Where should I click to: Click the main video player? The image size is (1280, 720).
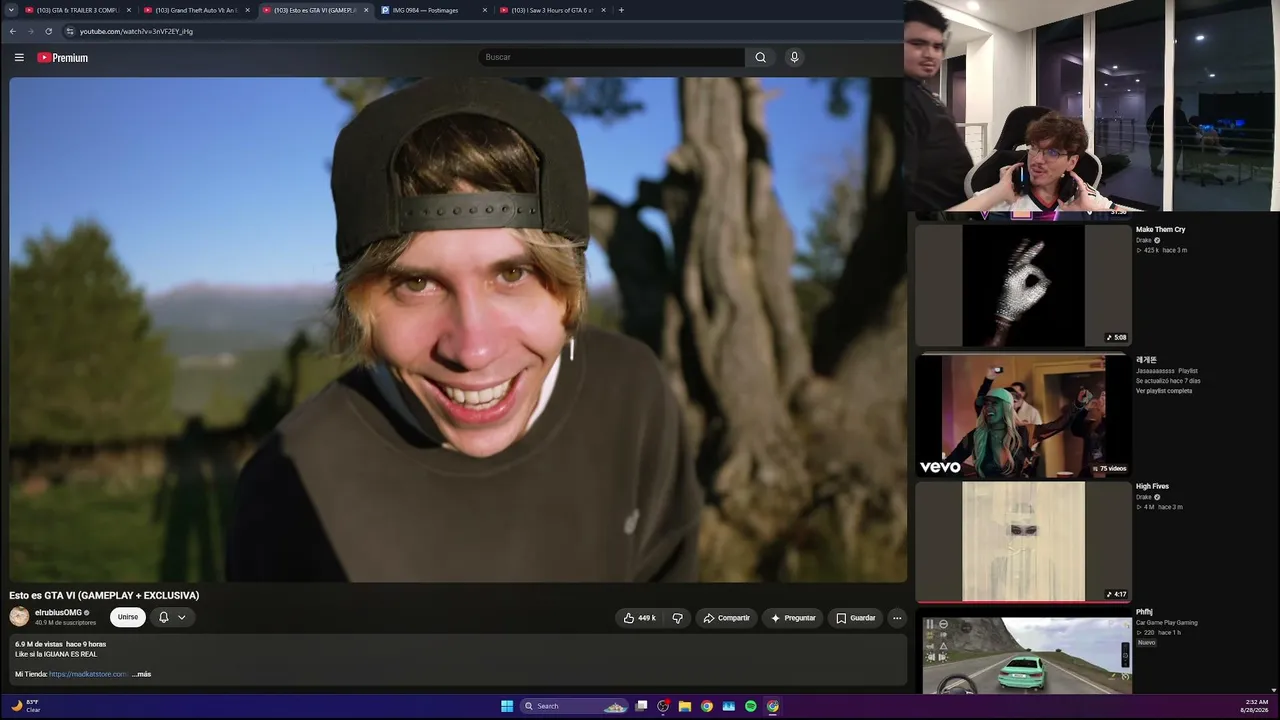[x=458, y=330]
